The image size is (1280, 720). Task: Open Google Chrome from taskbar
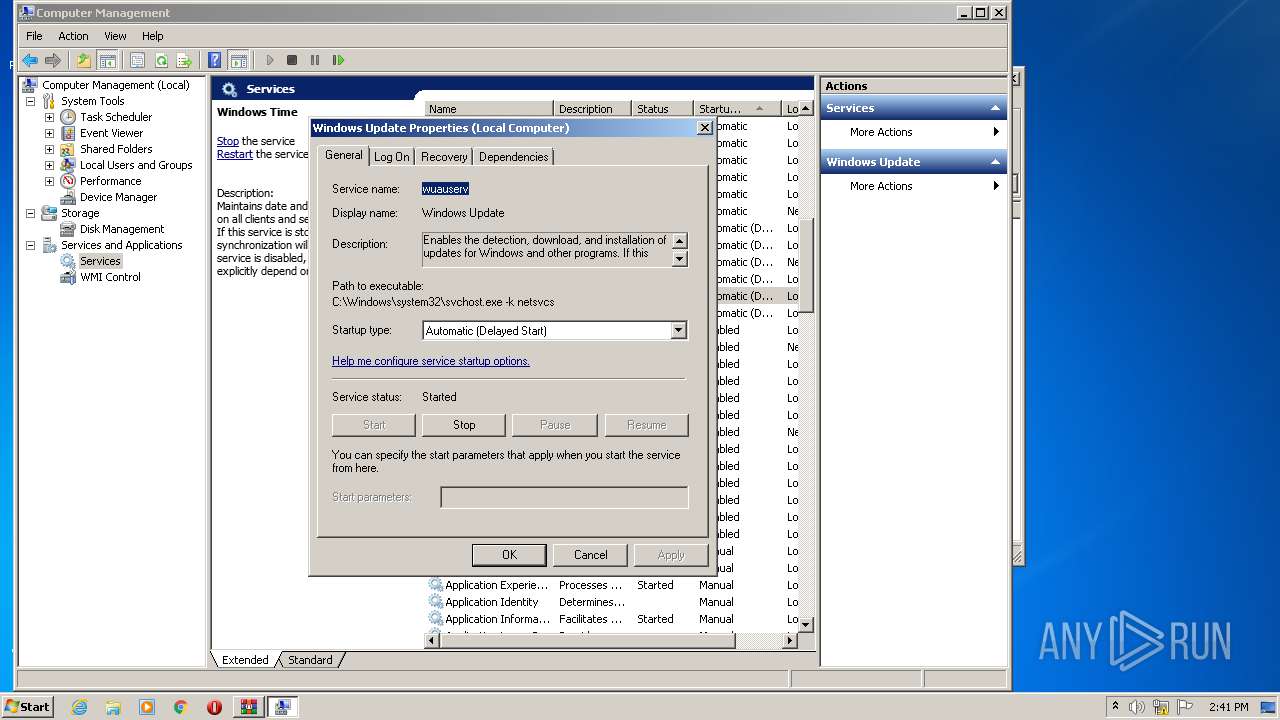coord(181,707)
